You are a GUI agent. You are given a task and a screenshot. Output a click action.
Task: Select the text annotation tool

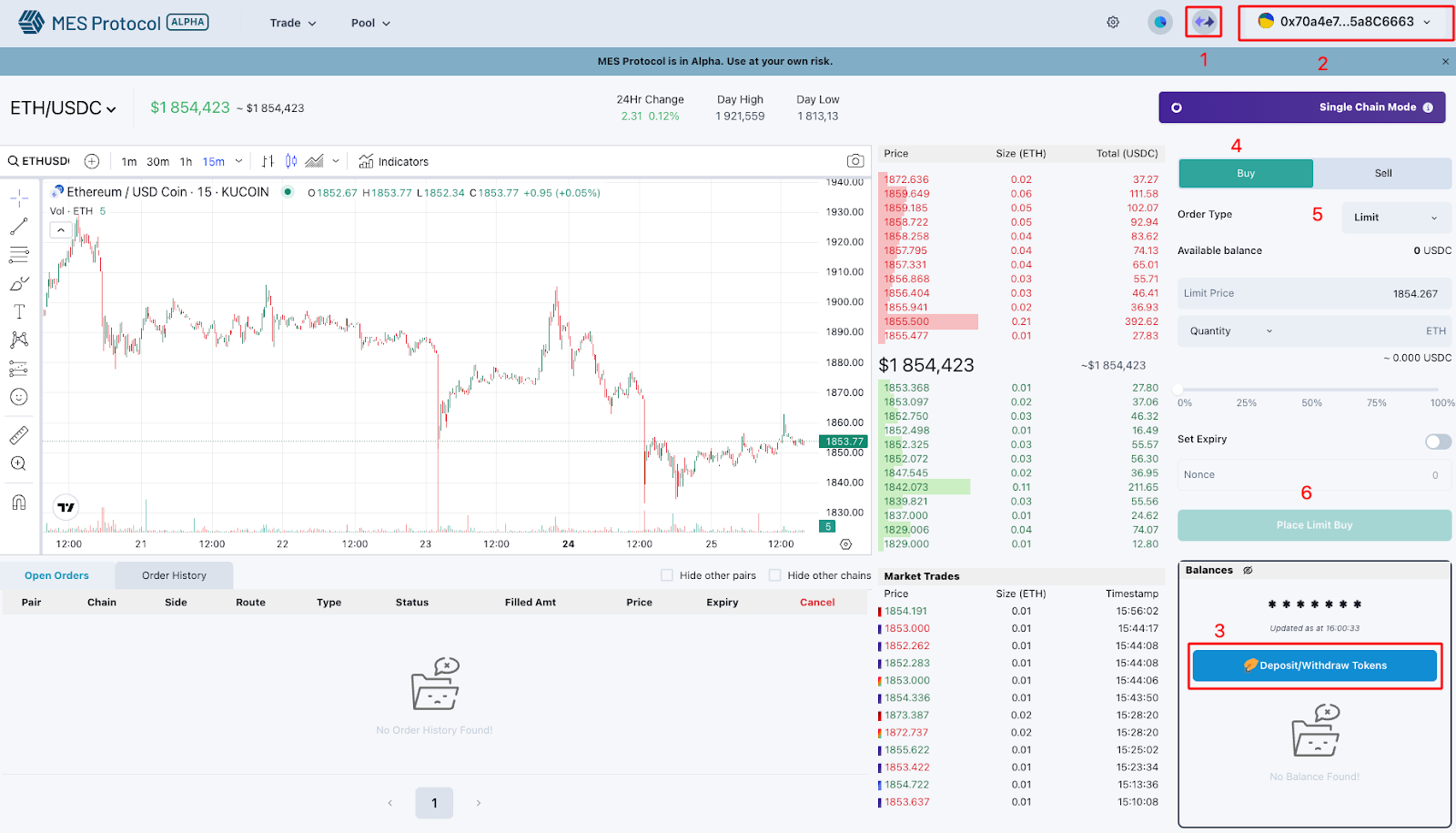(x=19, y=311)
